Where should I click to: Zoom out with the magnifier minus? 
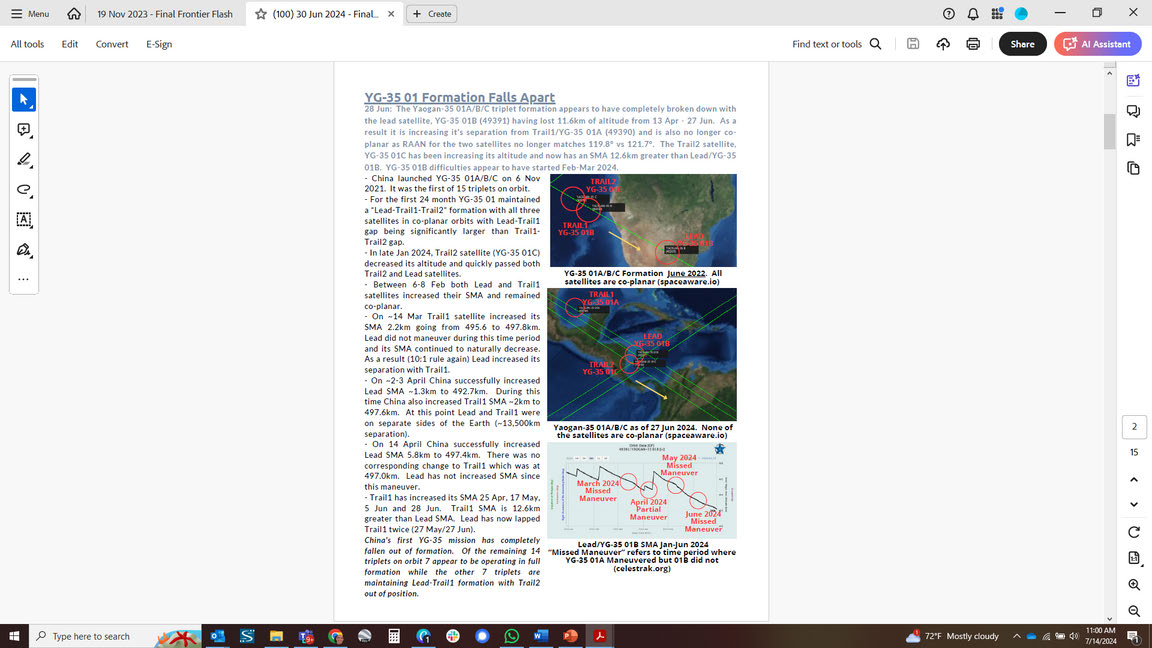(1134, 611)
